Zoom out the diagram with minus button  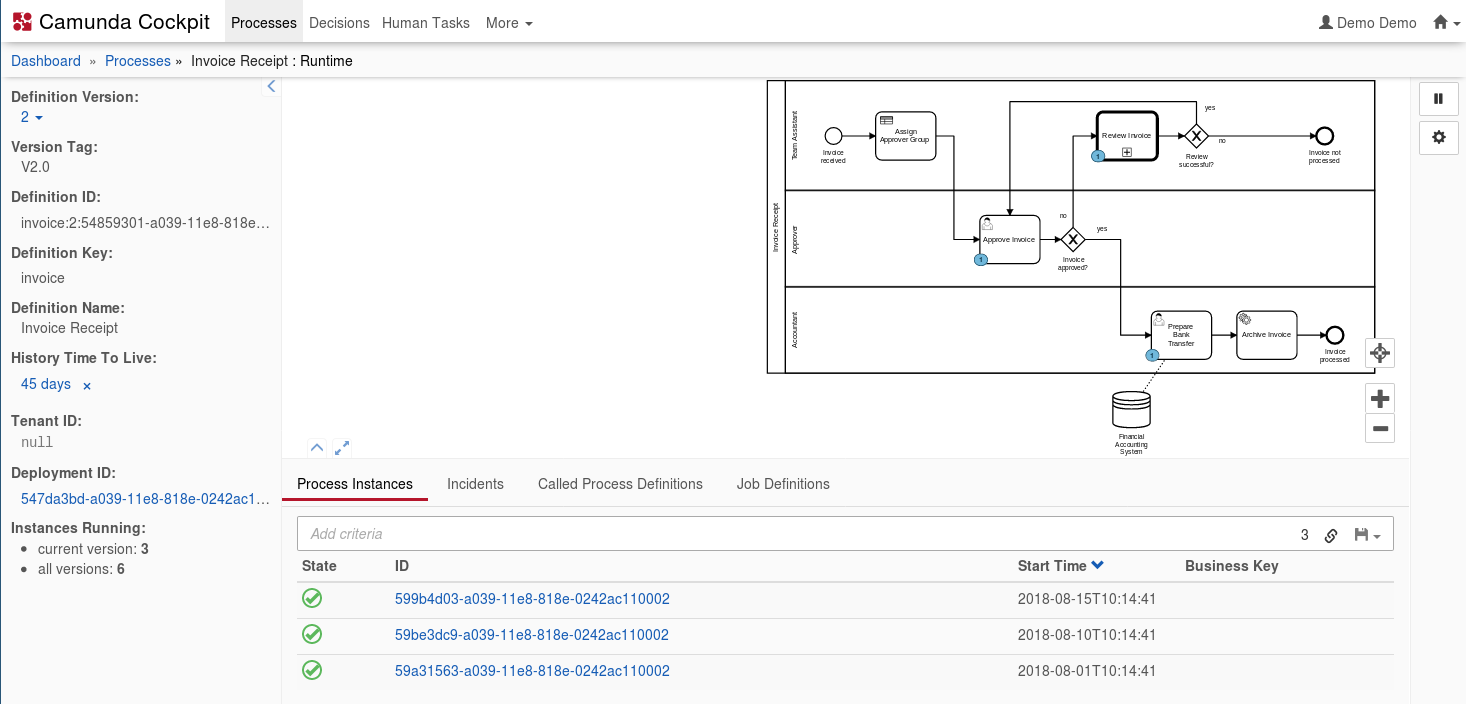1380,429
